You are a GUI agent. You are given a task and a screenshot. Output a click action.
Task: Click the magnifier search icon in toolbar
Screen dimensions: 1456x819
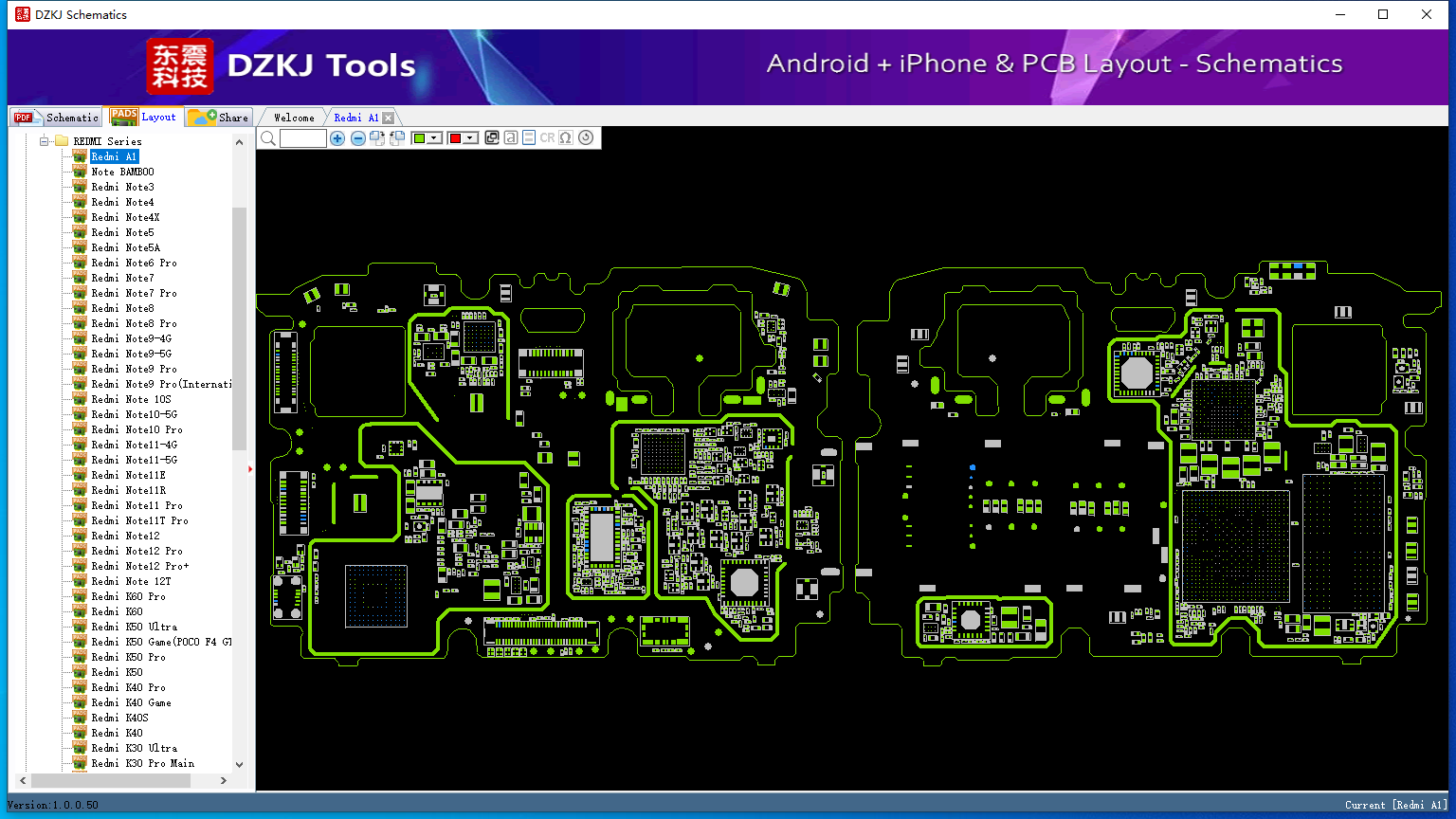click(x=268, y=138)
